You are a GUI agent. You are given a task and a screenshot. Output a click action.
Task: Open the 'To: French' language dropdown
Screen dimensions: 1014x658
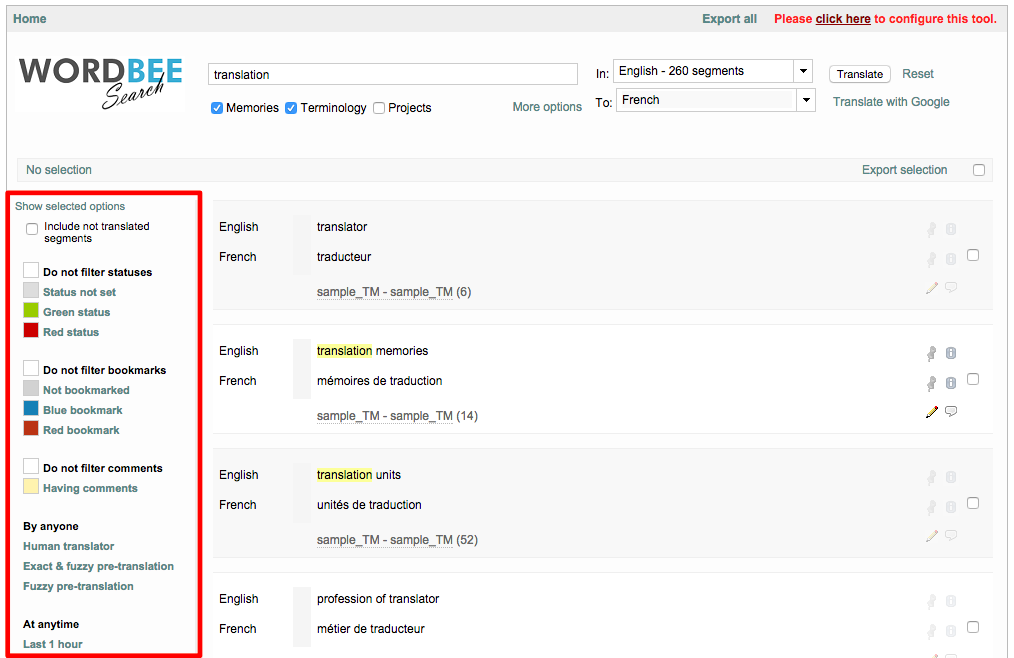pyautogui.click(x=806, y=100)
